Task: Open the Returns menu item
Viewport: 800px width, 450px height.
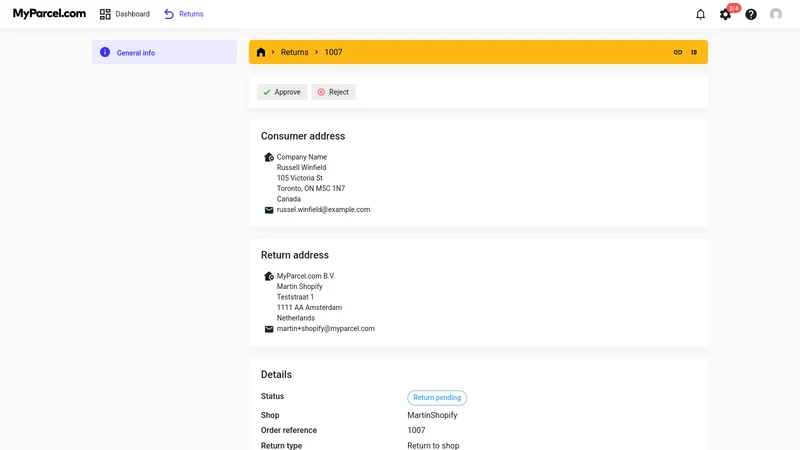Action: [184, 14]
